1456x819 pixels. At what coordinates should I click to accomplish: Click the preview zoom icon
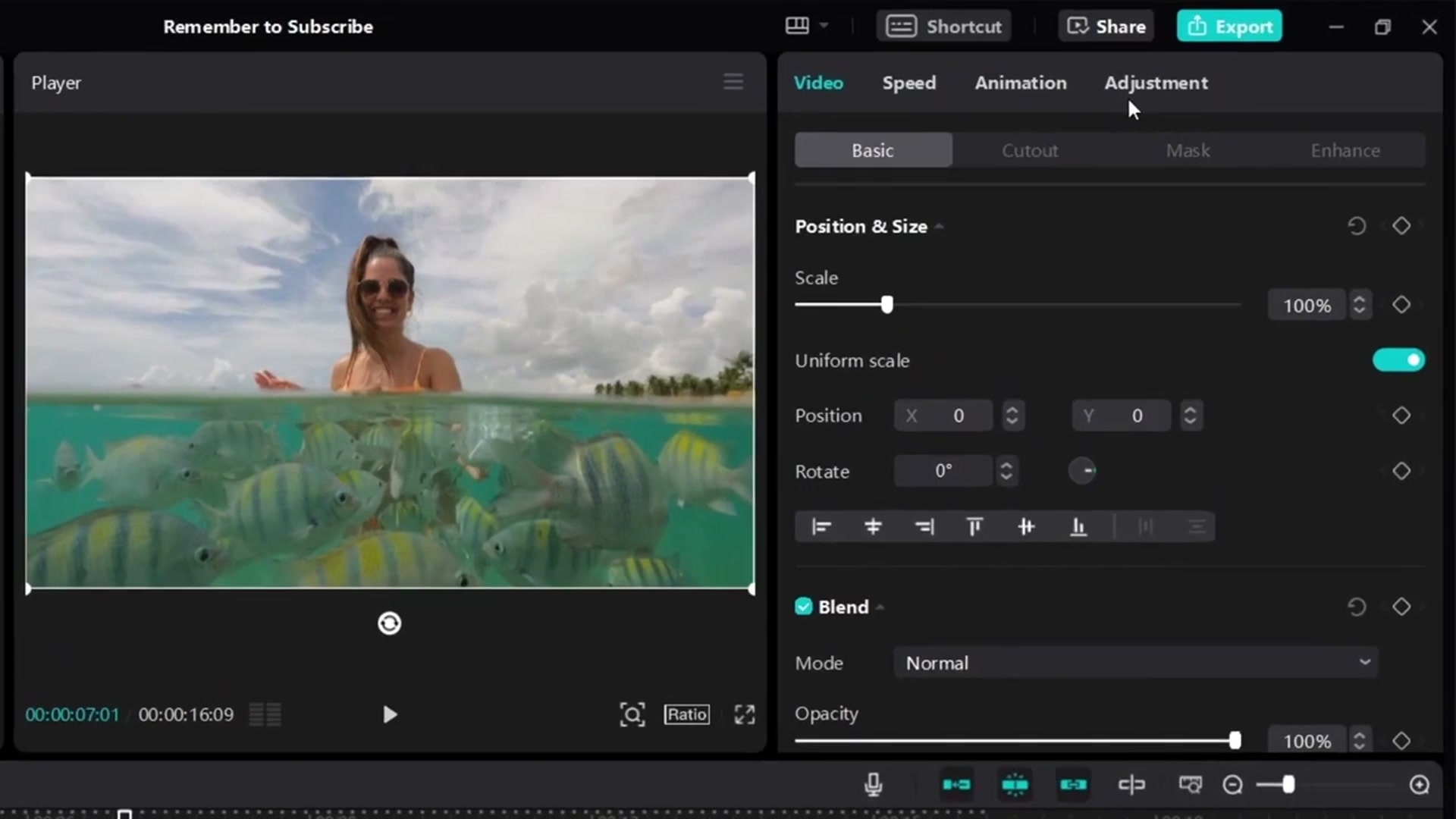pos(632,714)
